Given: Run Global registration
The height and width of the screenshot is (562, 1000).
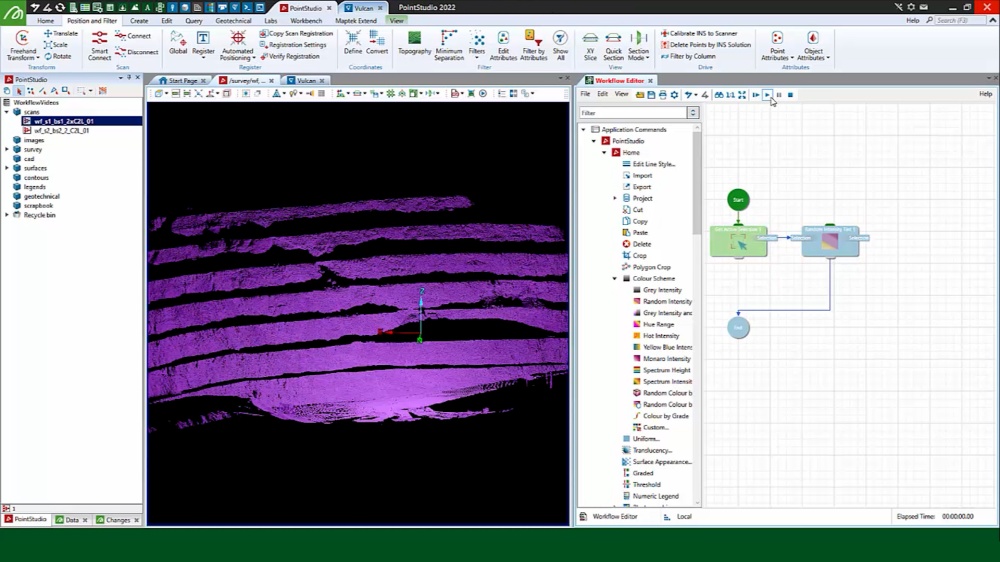Looking at the screenshot, I should (178, 43).
